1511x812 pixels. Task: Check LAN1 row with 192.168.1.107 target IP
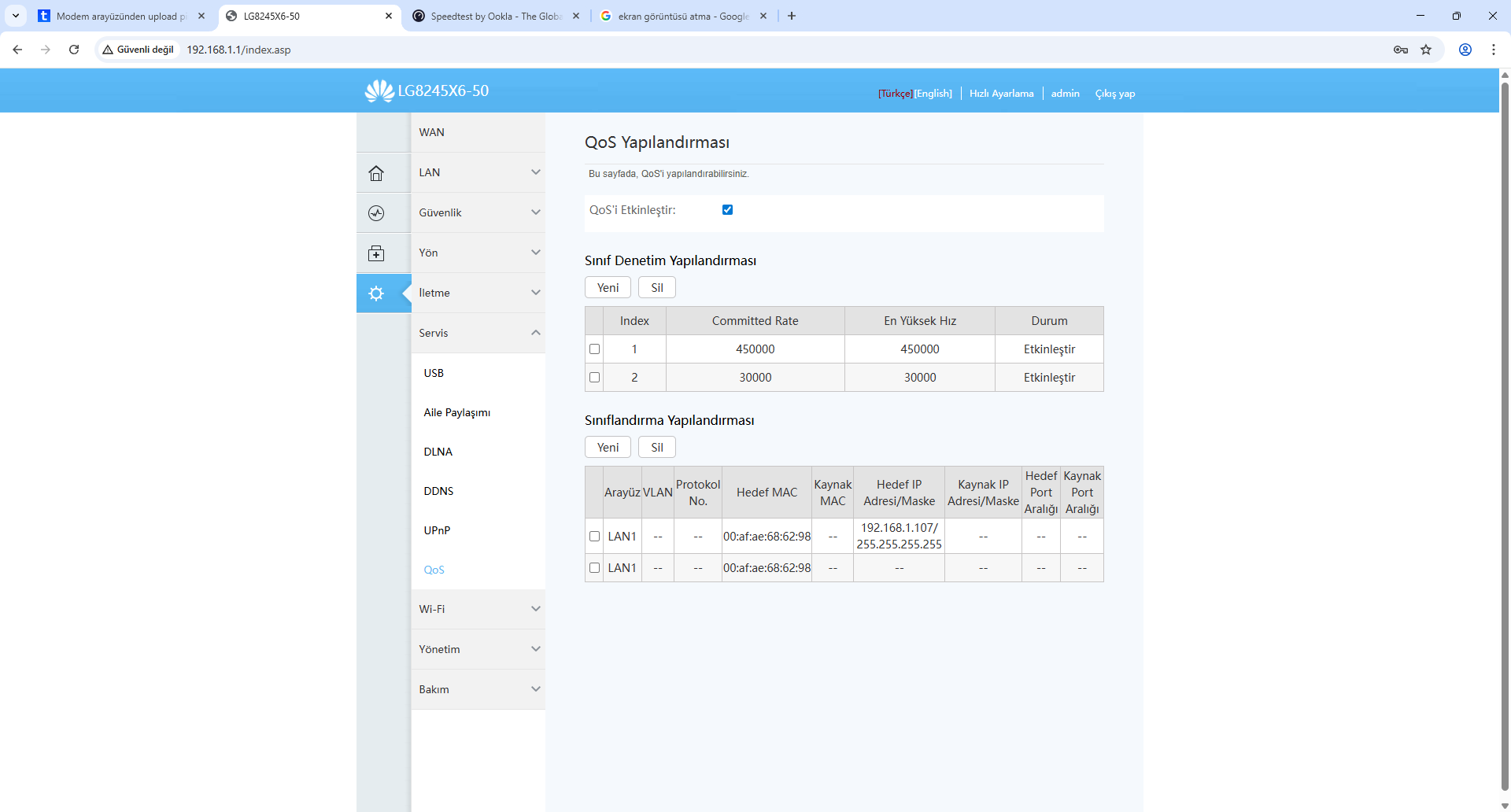[x=594, y=537]
